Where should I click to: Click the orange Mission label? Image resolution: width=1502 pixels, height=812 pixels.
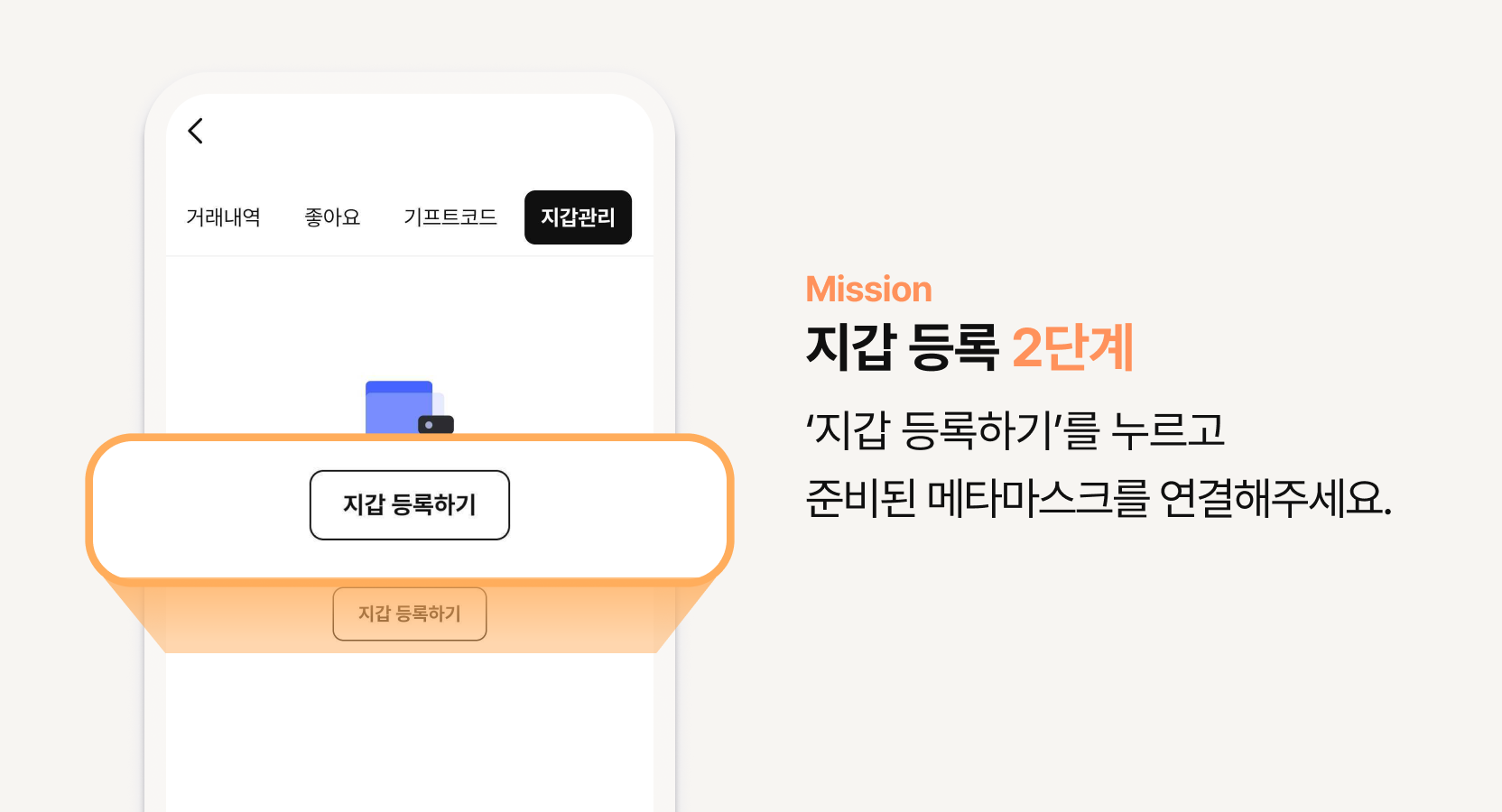(867, 289)
